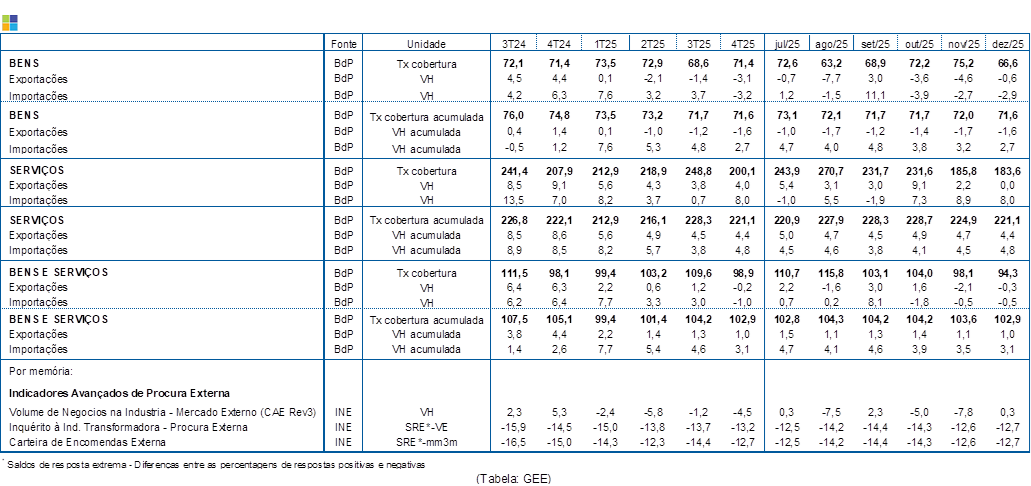Click 'Volume de Negócios na Indústria' row label

[162, 412]
